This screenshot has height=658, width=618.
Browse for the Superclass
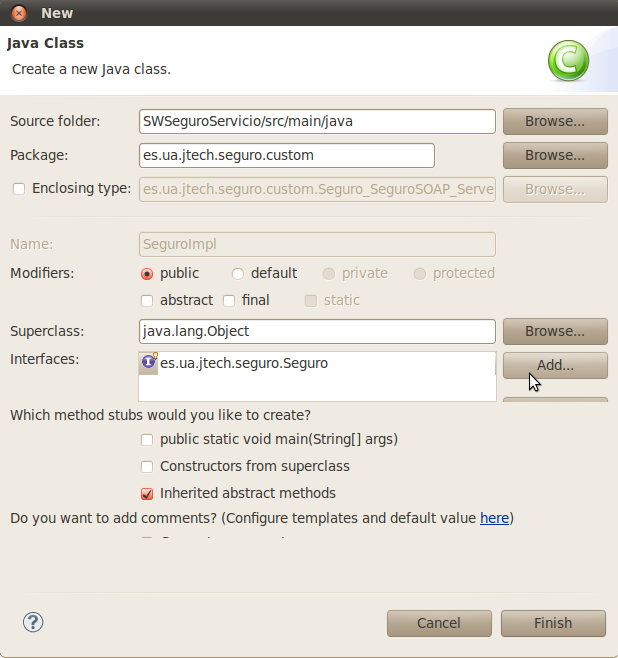(x=555, y=332)
